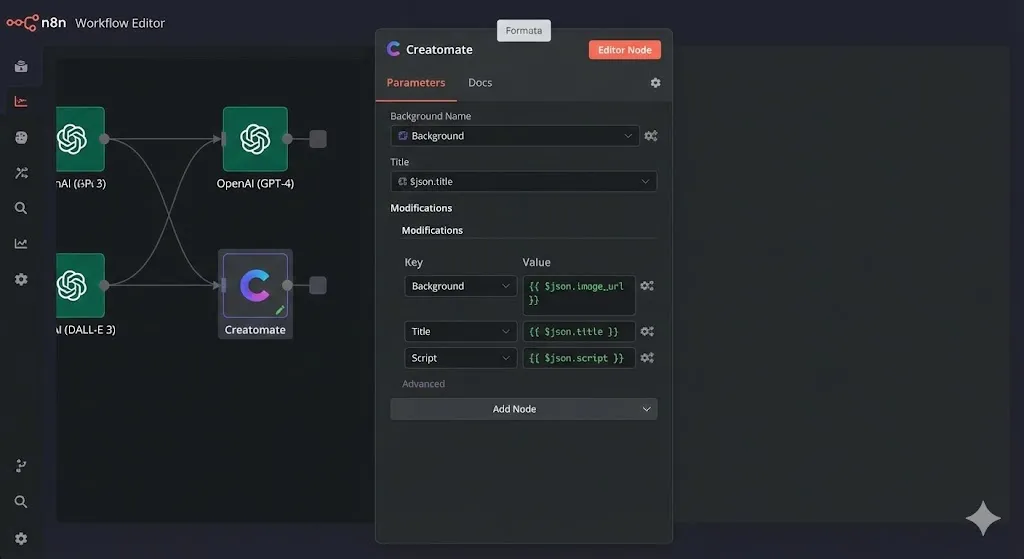Click the Value column header

point(536,263)
